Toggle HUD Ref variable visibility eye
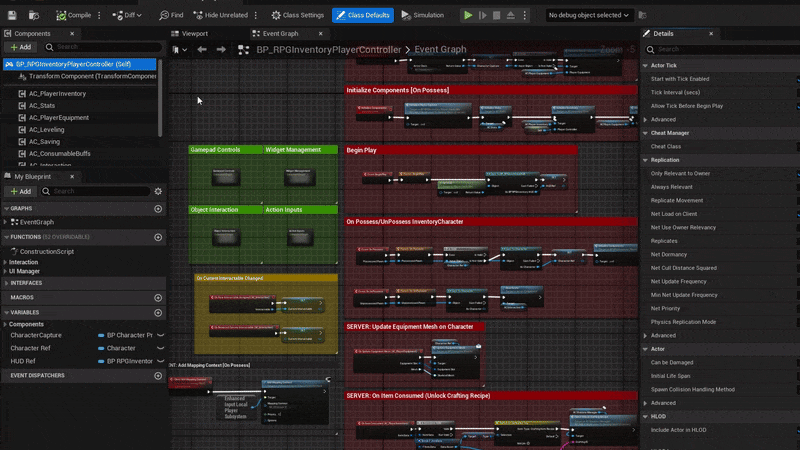 pos(160,361)
